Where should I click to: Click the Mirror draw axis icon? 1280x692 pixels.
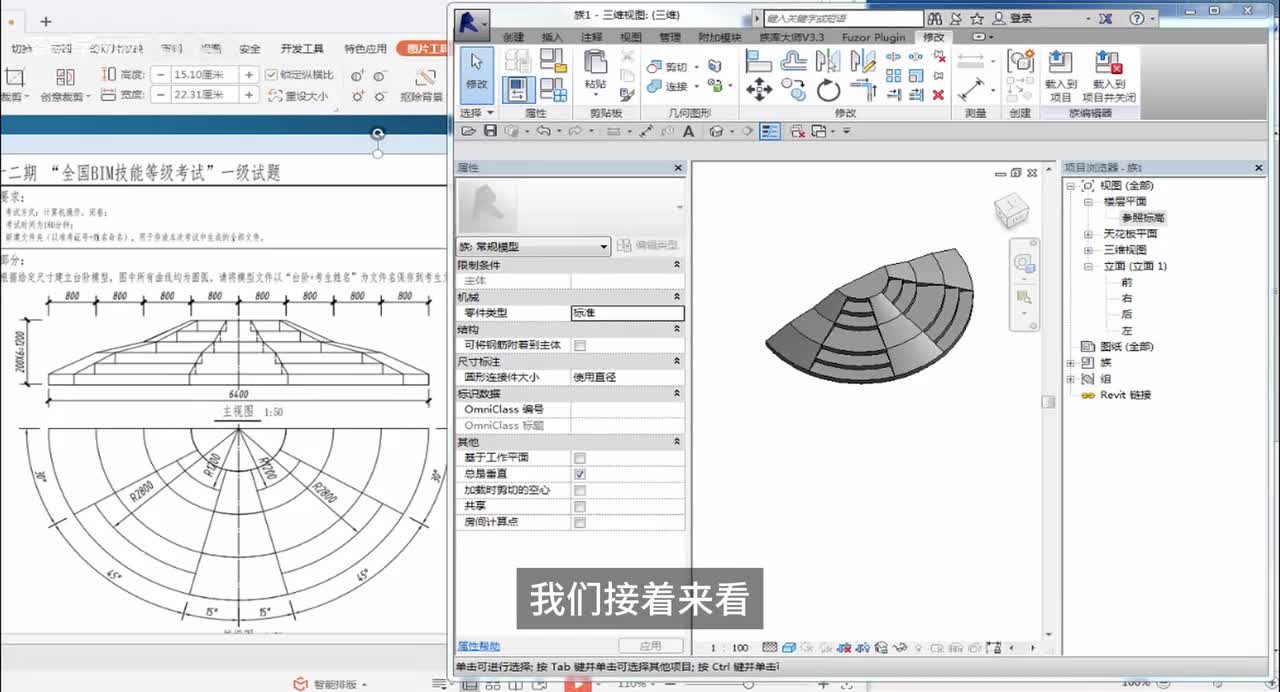[x=862, y=61]
